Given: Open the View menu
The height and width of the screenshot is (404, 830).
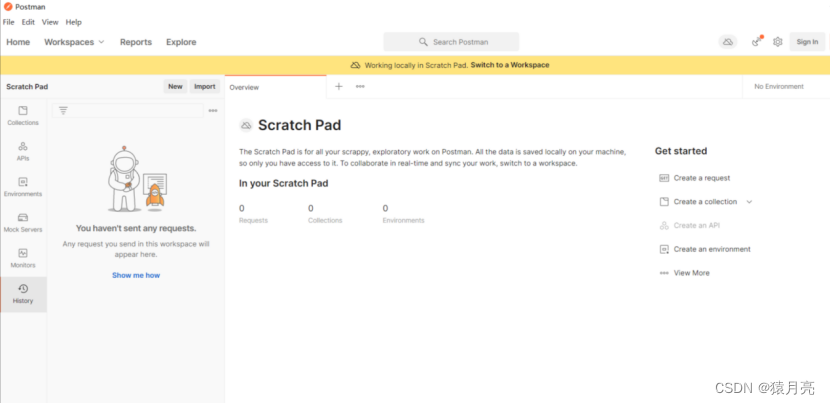Looking at the screenshot, I should click(x=50, y=22).
